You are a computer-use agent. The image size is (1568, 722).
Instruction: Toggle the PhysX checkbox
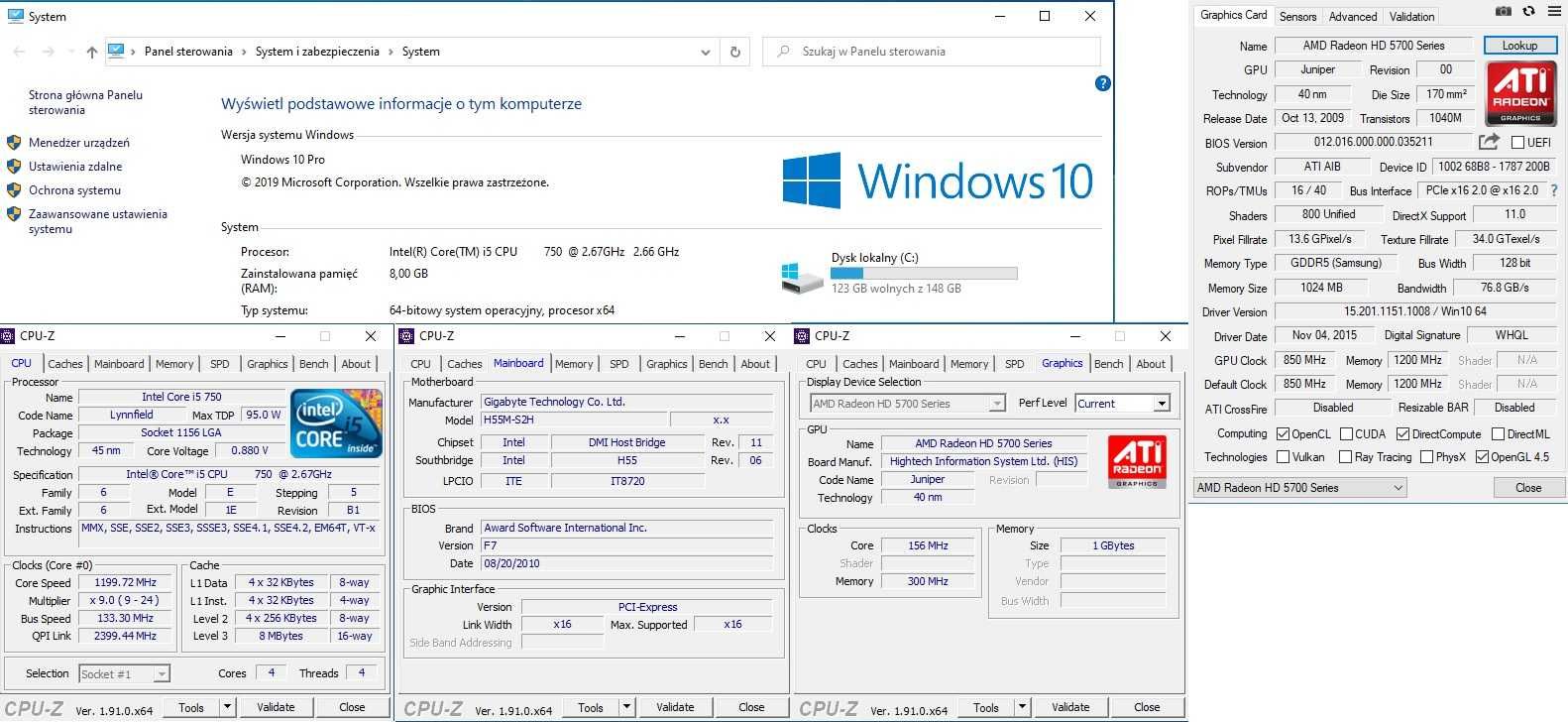click(x=1426, y=457)
